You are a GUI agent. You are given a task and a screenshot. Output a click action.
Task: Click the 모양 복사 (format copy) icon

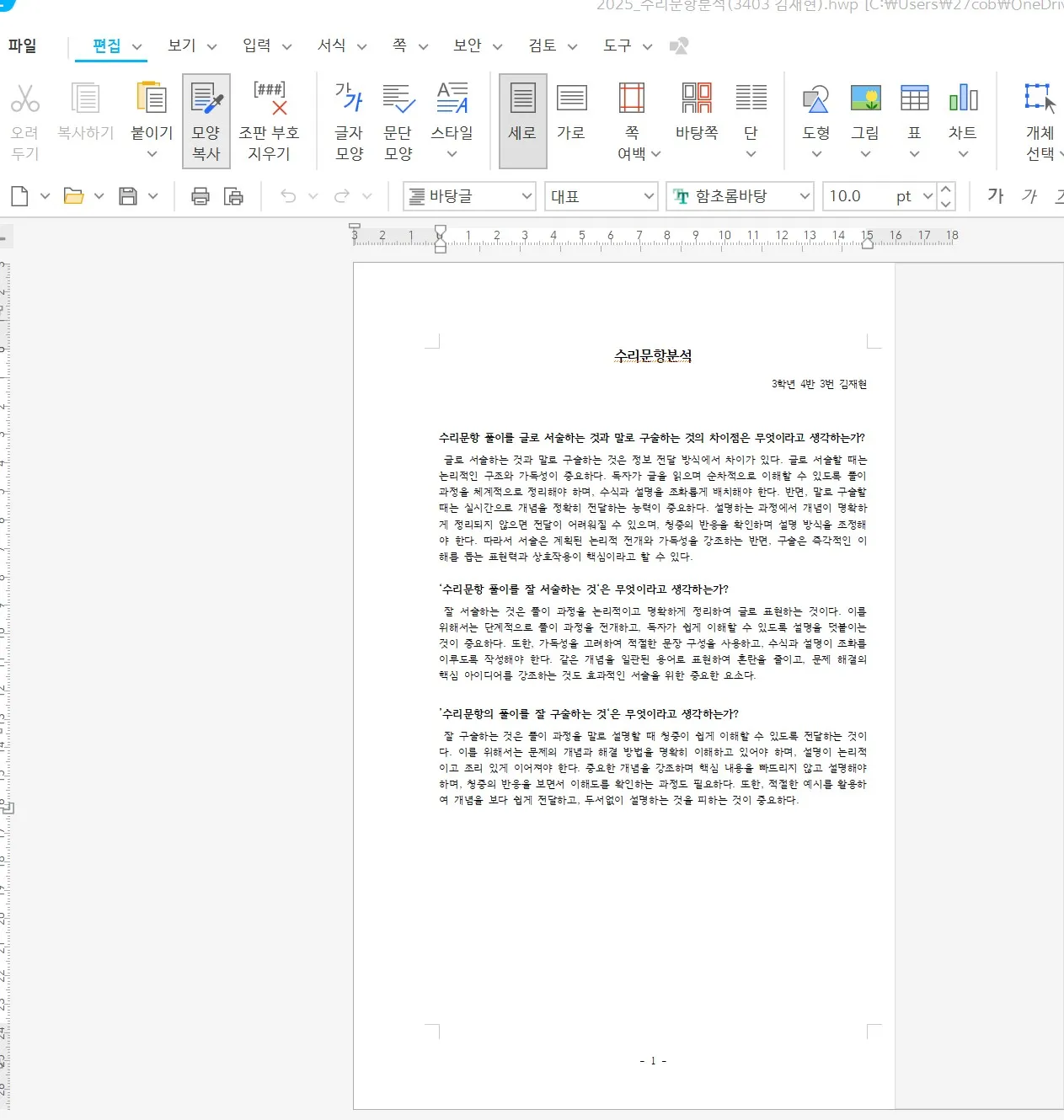click(x=206, y=120)
